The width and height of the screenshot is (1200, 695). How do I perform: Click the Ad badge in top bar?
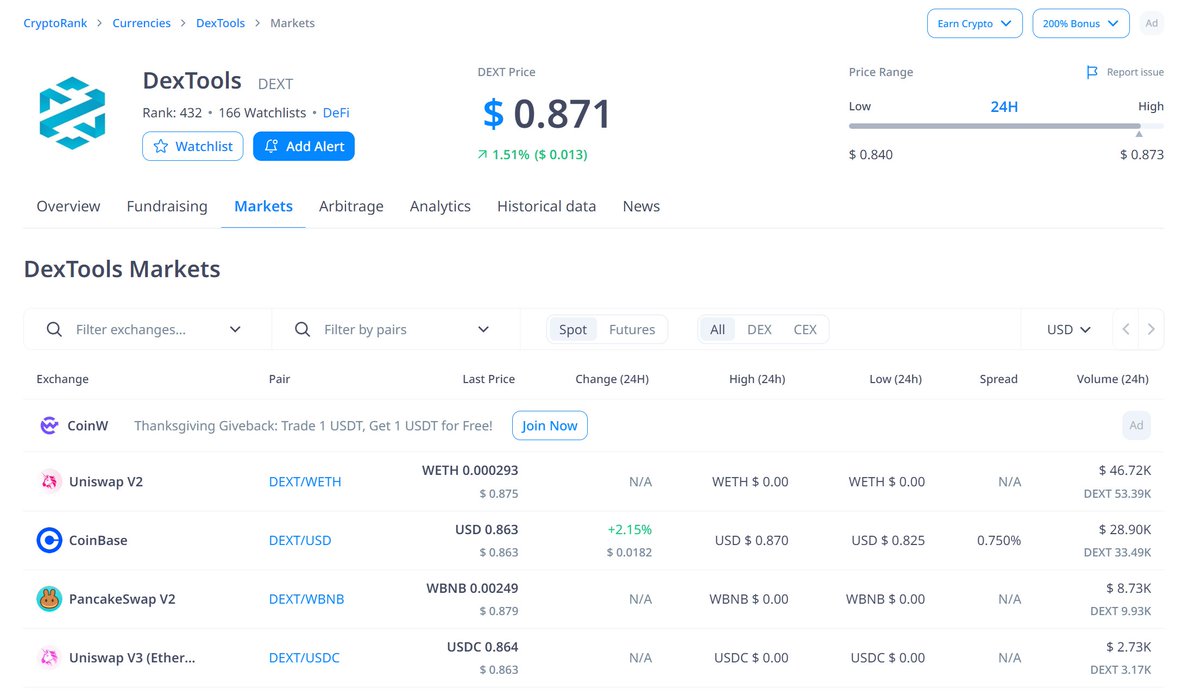tap(1152, 23)
